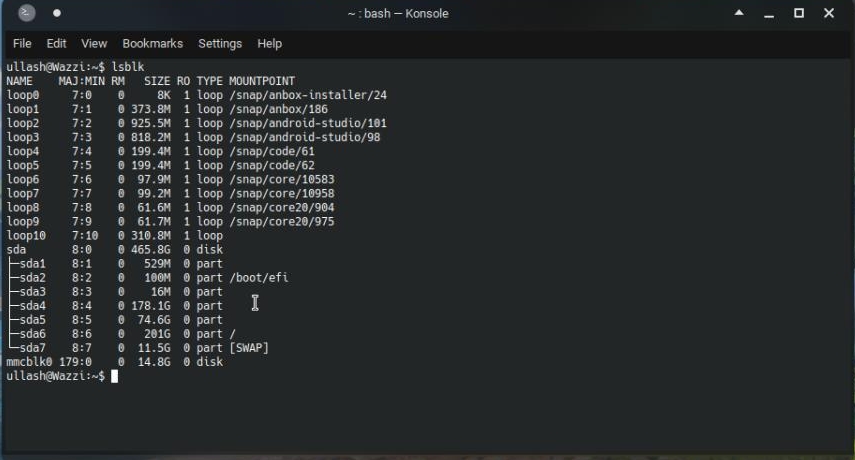This screenshot has width=855, height=460.
Task: Click the lsblk command text
Action: 128,67
